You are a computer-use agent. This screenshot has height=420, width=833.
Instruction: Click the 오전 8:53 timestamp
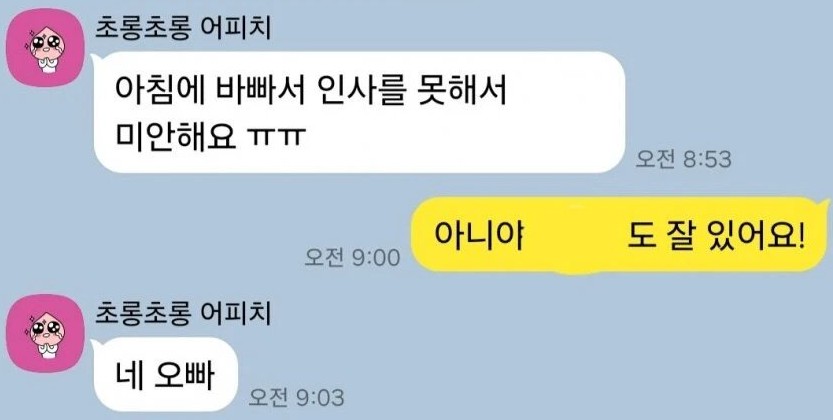coord(684,159)
